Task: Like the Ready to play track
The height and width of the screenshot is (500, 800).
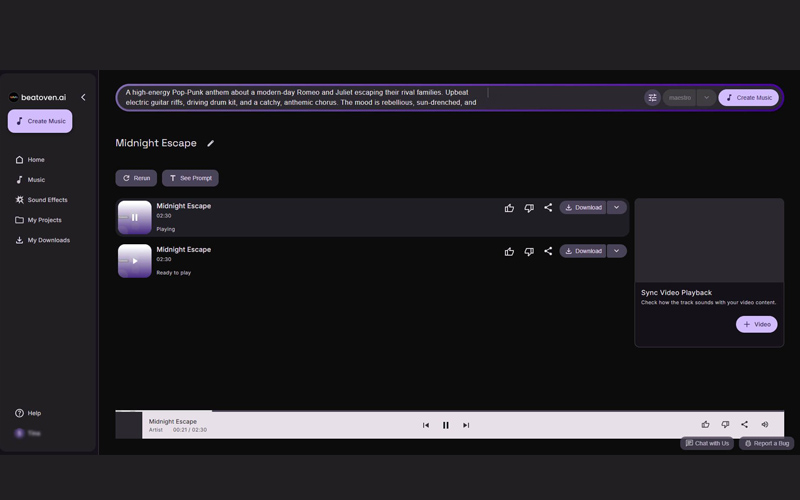Action: (x=509, y=251)
